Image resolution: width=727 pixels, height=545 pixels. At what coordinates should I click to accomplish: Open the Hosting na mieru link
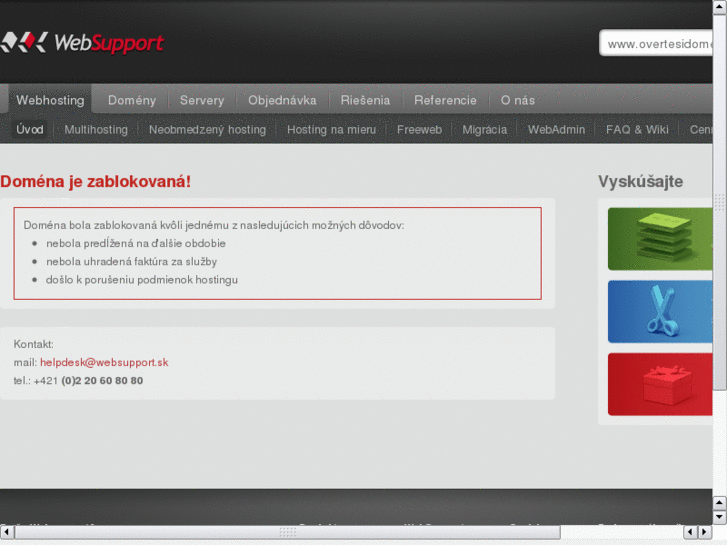coord(331,129)
